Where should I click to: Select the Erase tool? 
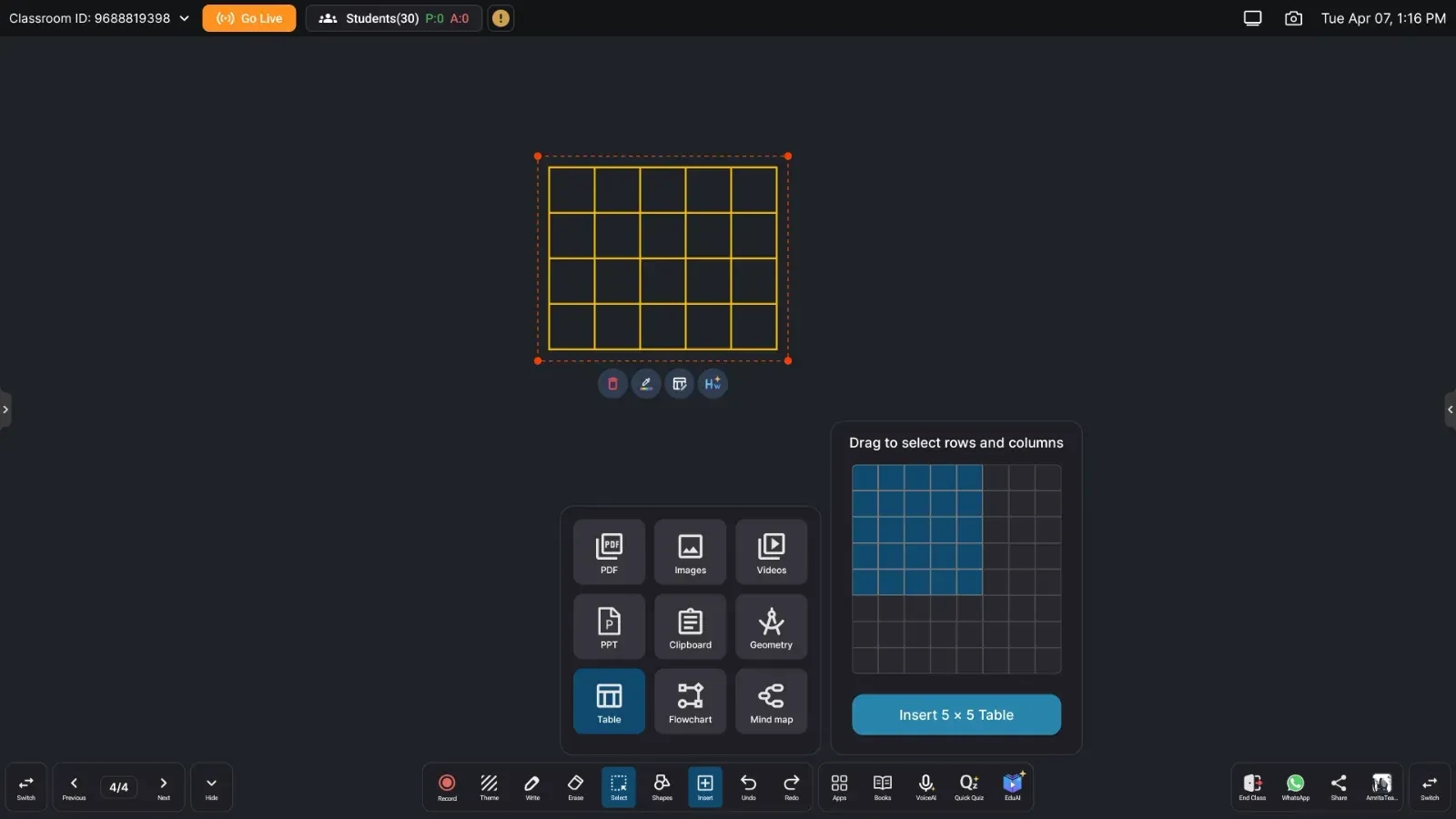[576, 787]
